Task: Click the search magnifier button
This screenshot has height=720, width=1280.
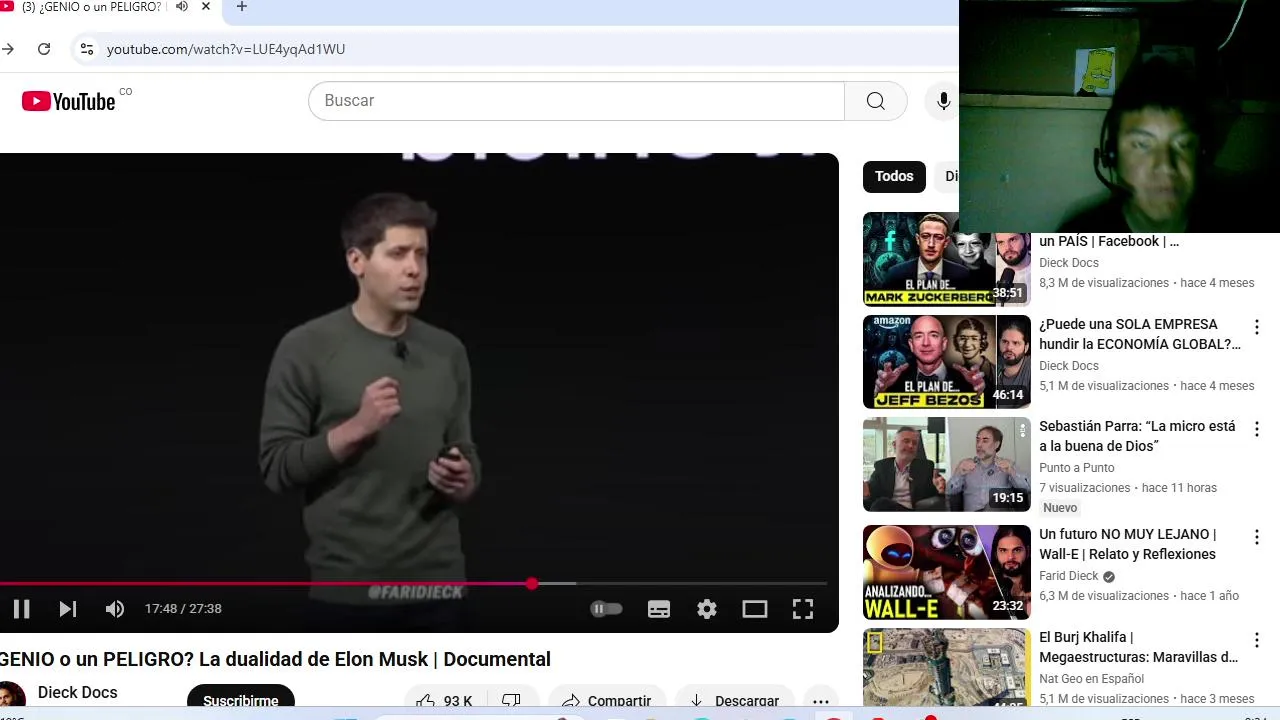Action: tap(876, 101)
